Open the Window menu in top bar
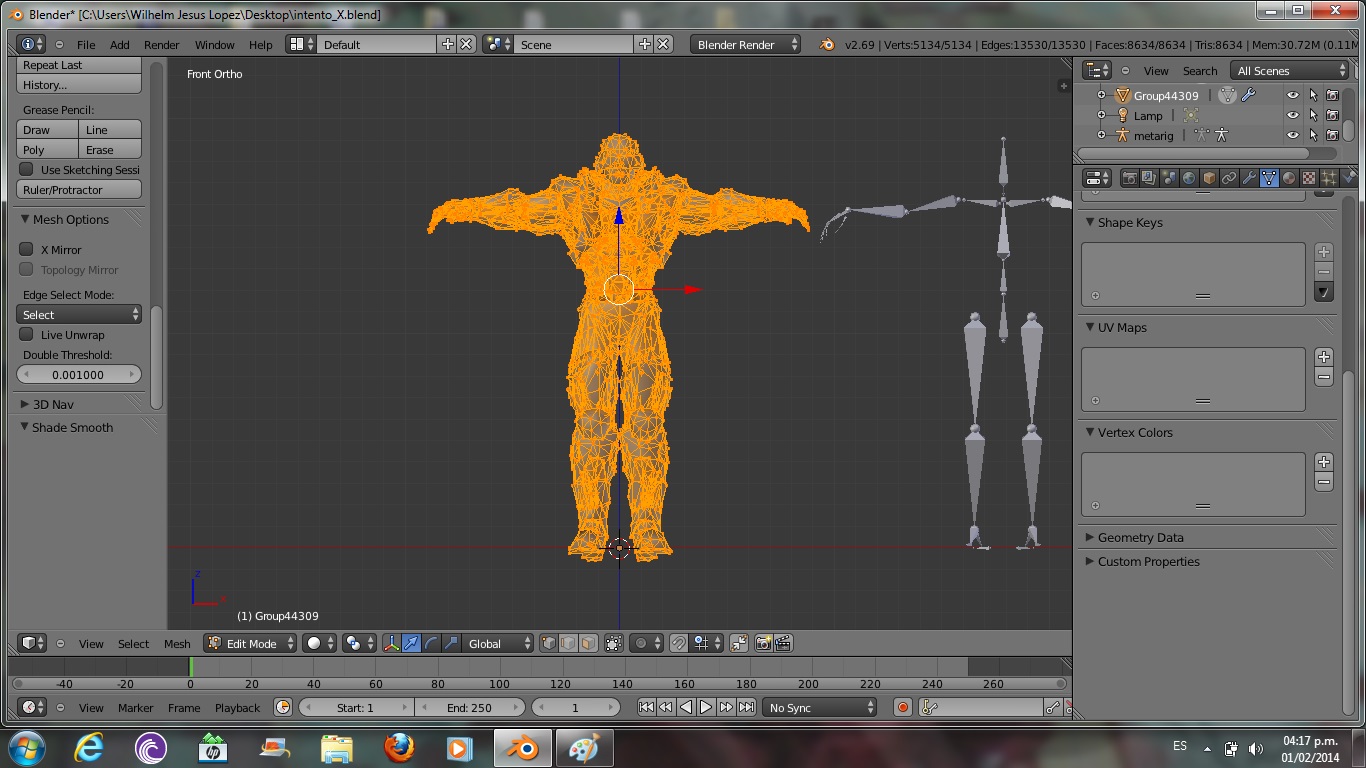This screenshot has height=768, width=1366. click(x=214, y=45)
